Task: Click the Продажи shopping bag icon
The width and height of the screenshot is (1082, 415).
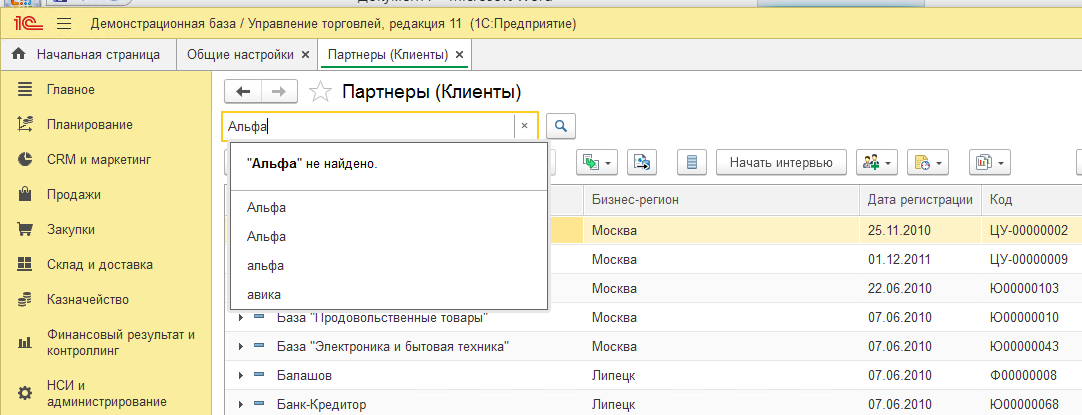Action: 25,195
